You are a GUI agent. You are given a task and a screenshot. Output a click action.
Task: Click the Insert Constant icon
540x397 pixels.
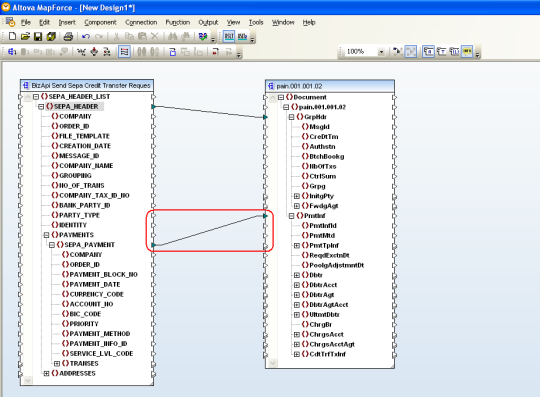pyautogui.click(x=81, y=52)
